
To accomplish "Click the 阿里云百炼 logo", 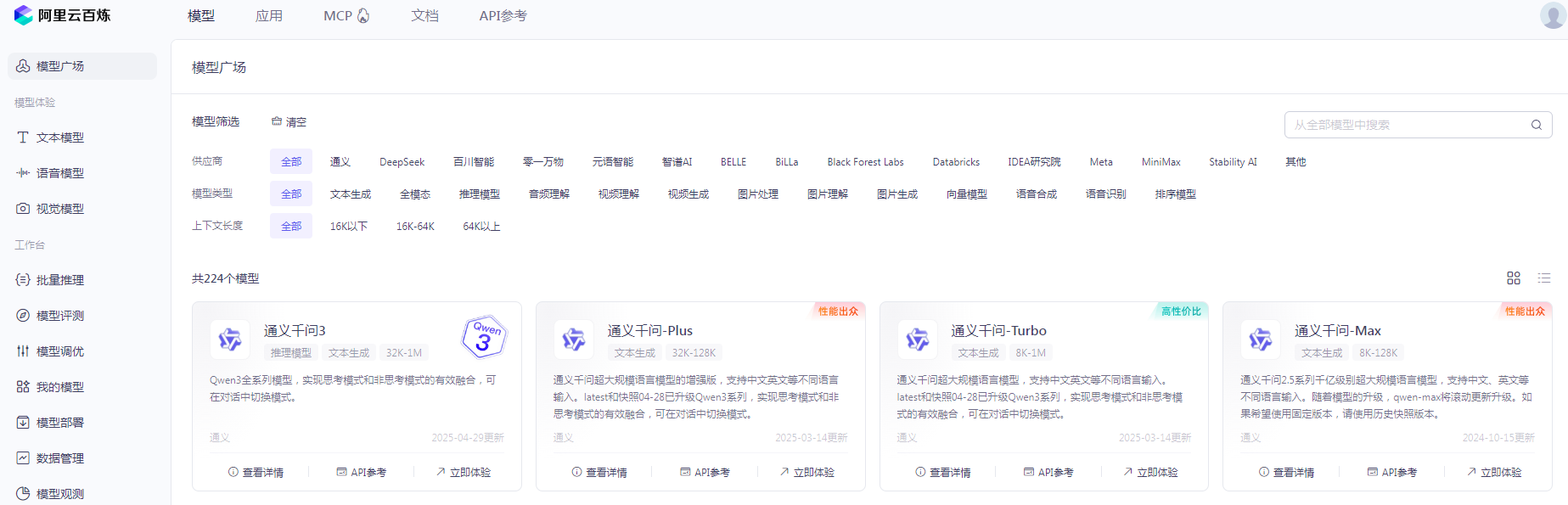I will coord(63,15).
